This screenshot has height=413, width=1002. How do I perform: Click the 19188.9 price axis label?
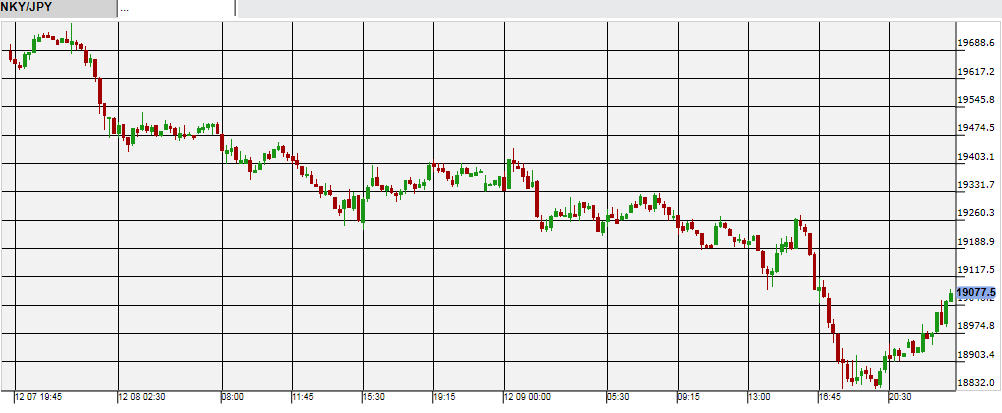976,242
